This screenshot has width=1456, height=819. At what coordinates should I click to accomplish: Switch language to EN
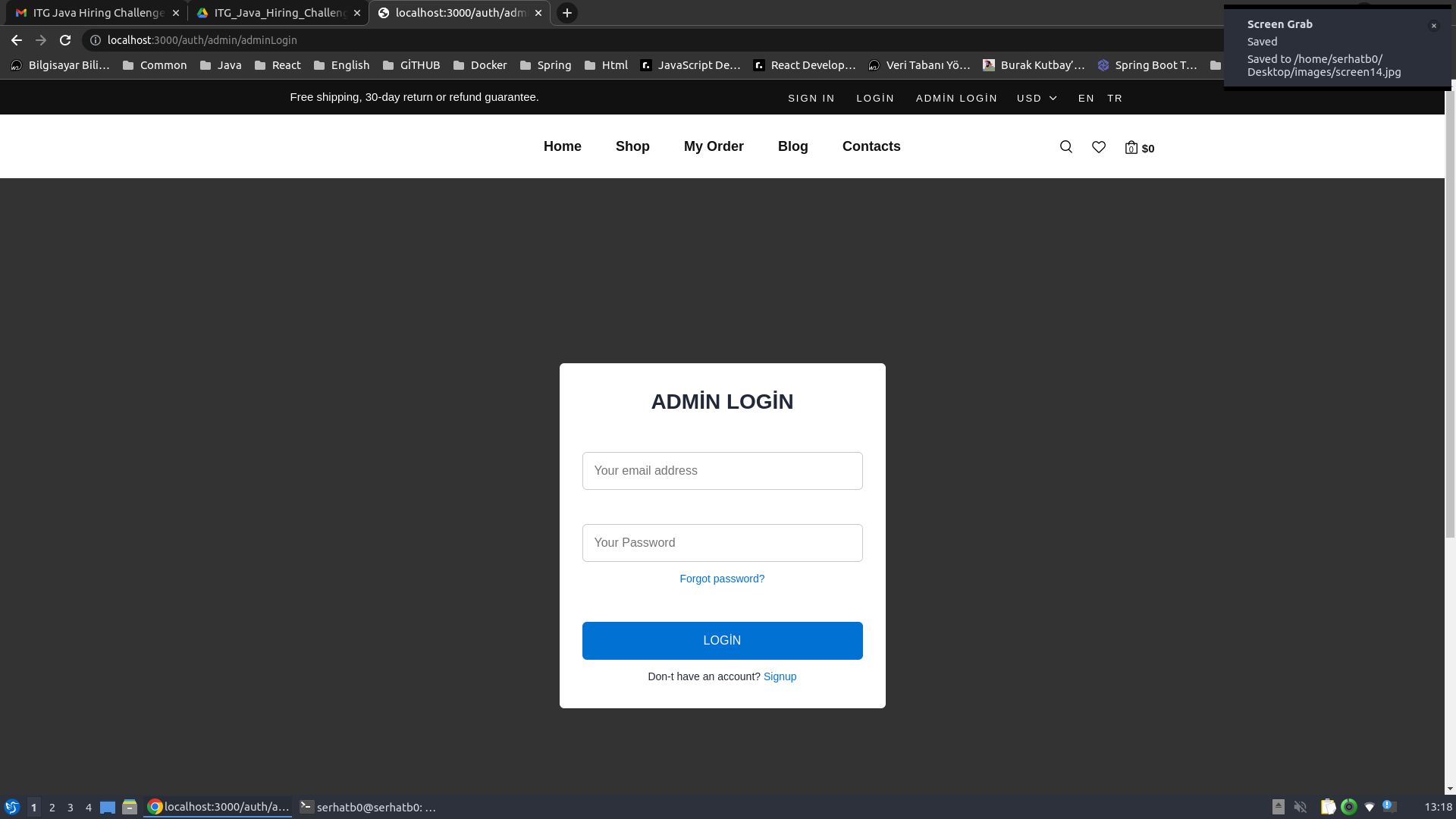click(1086, 99)
